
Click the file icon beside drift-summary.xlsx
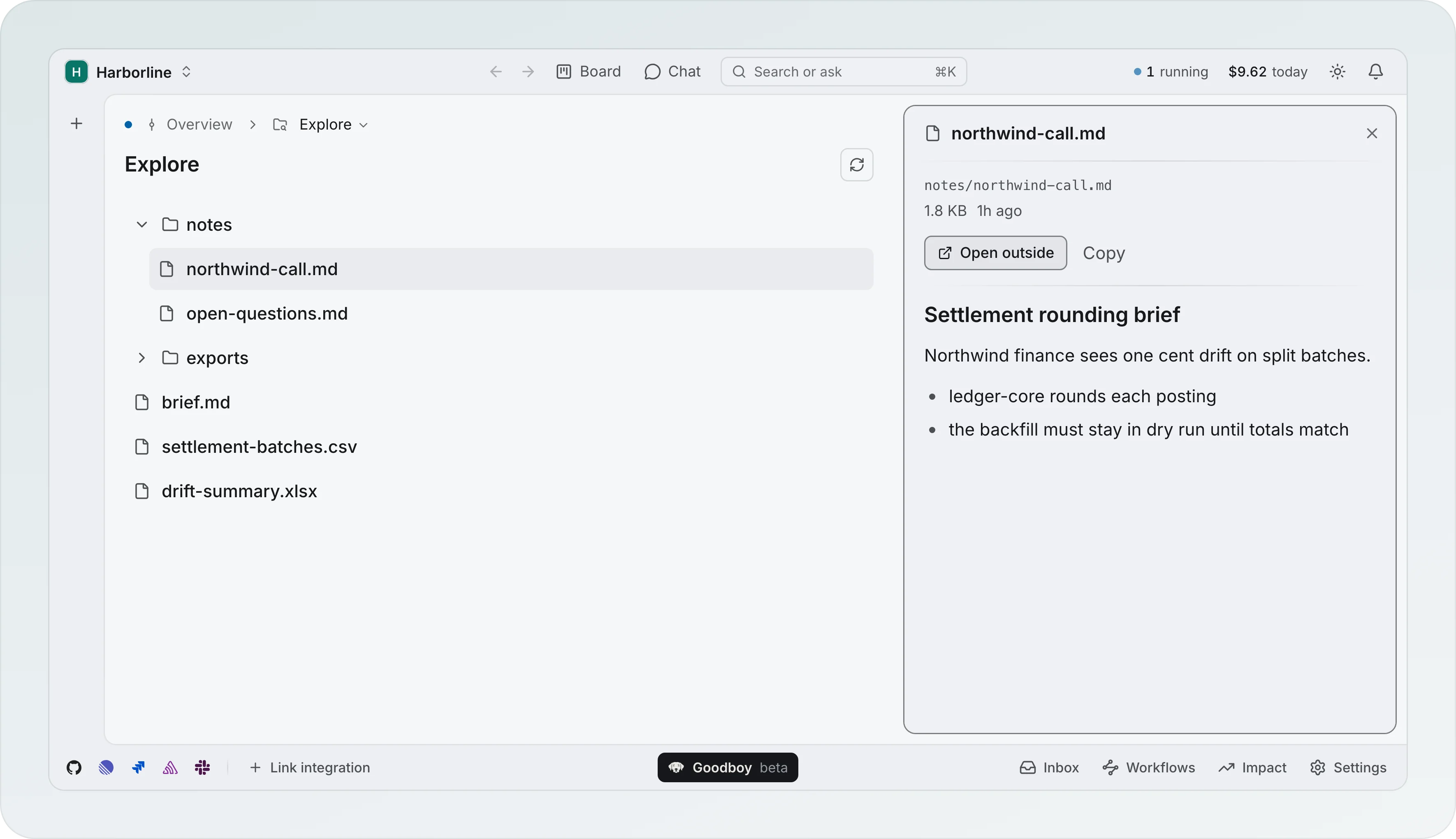pos(142,491)
